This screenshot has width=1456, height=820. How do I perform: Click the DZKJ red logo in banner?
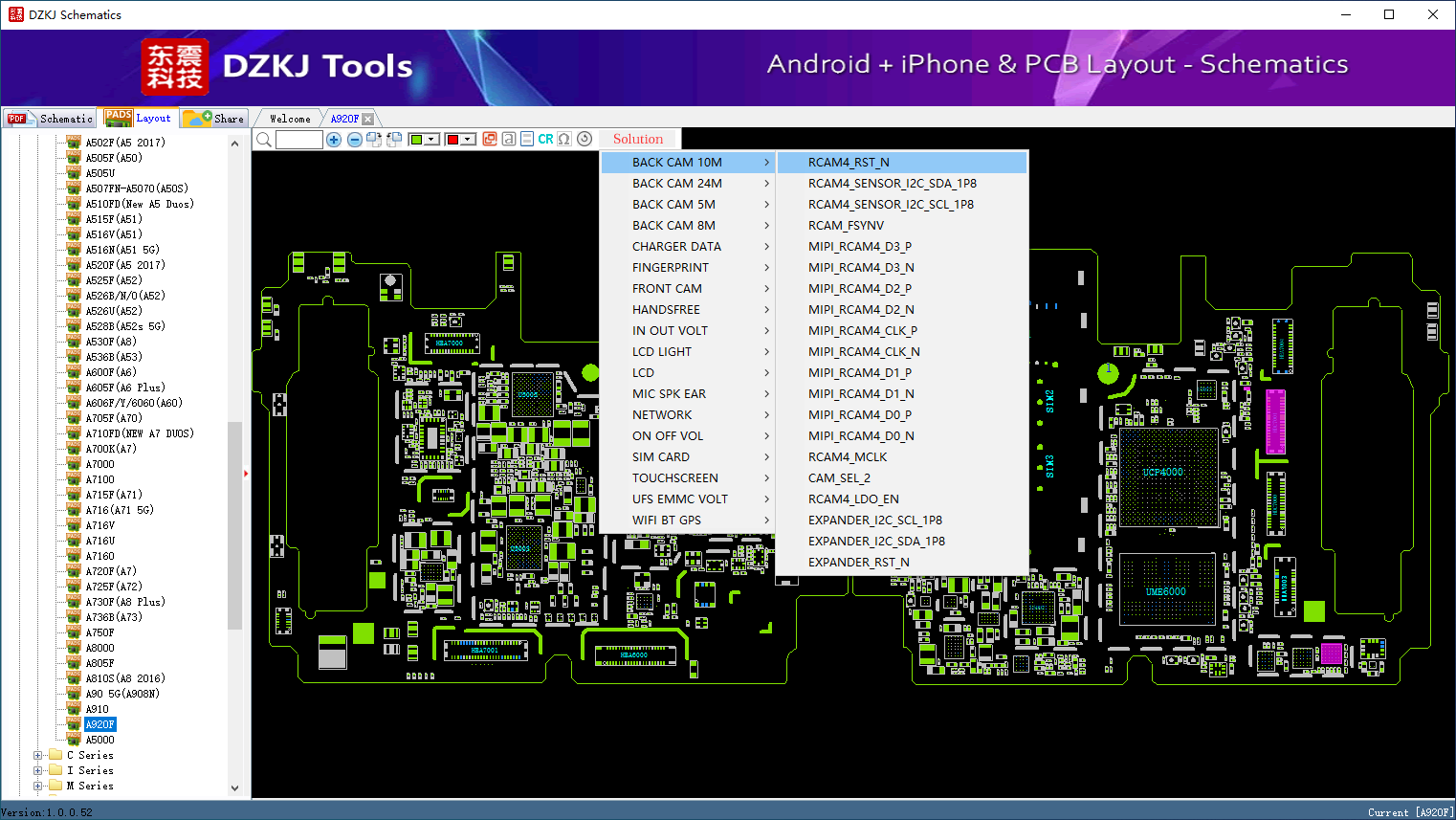point(174,67)
